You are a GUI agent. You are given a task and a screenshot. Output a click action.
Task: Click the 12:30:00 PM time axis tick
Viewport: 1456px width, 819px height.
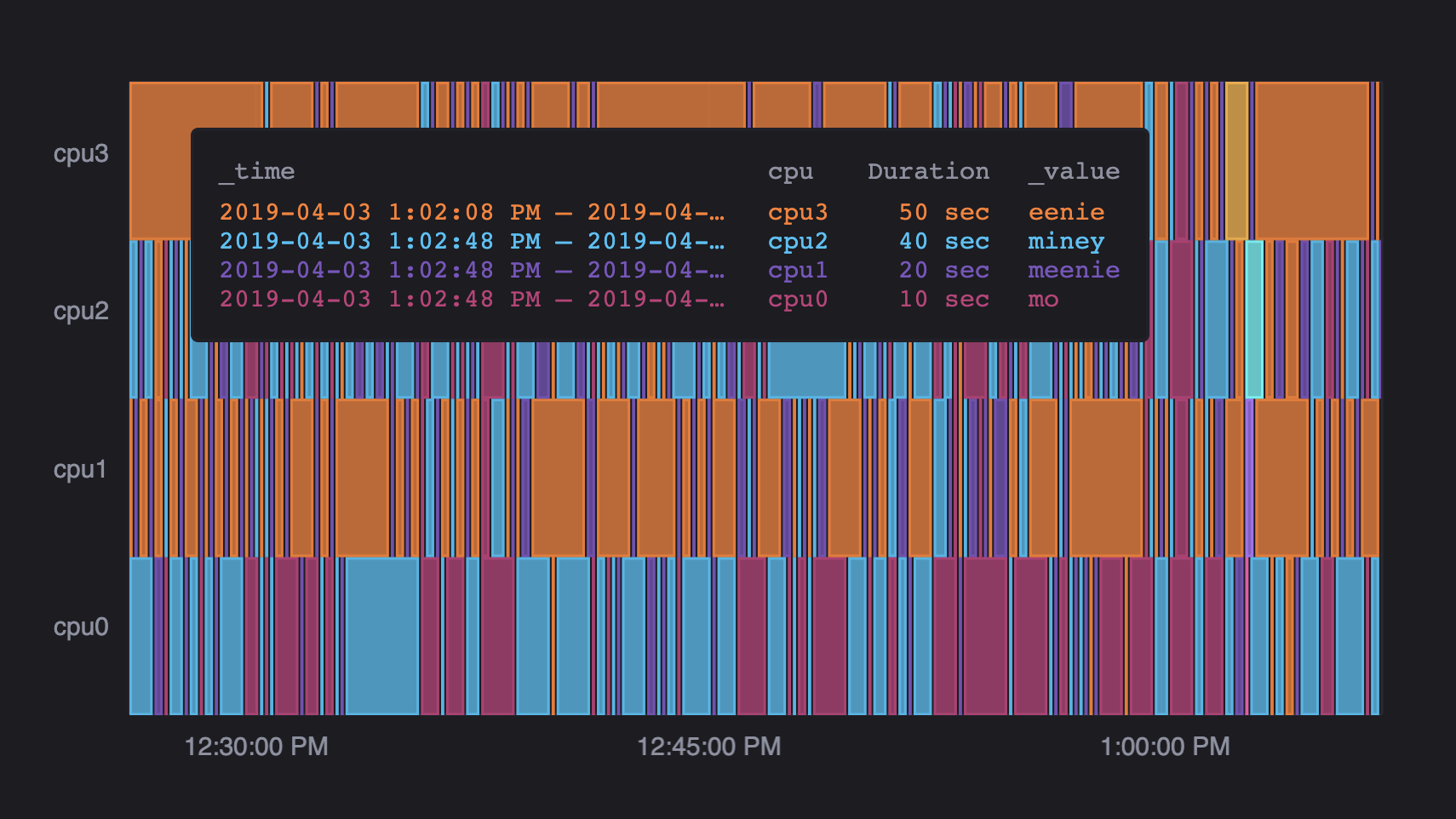[256, 747]
